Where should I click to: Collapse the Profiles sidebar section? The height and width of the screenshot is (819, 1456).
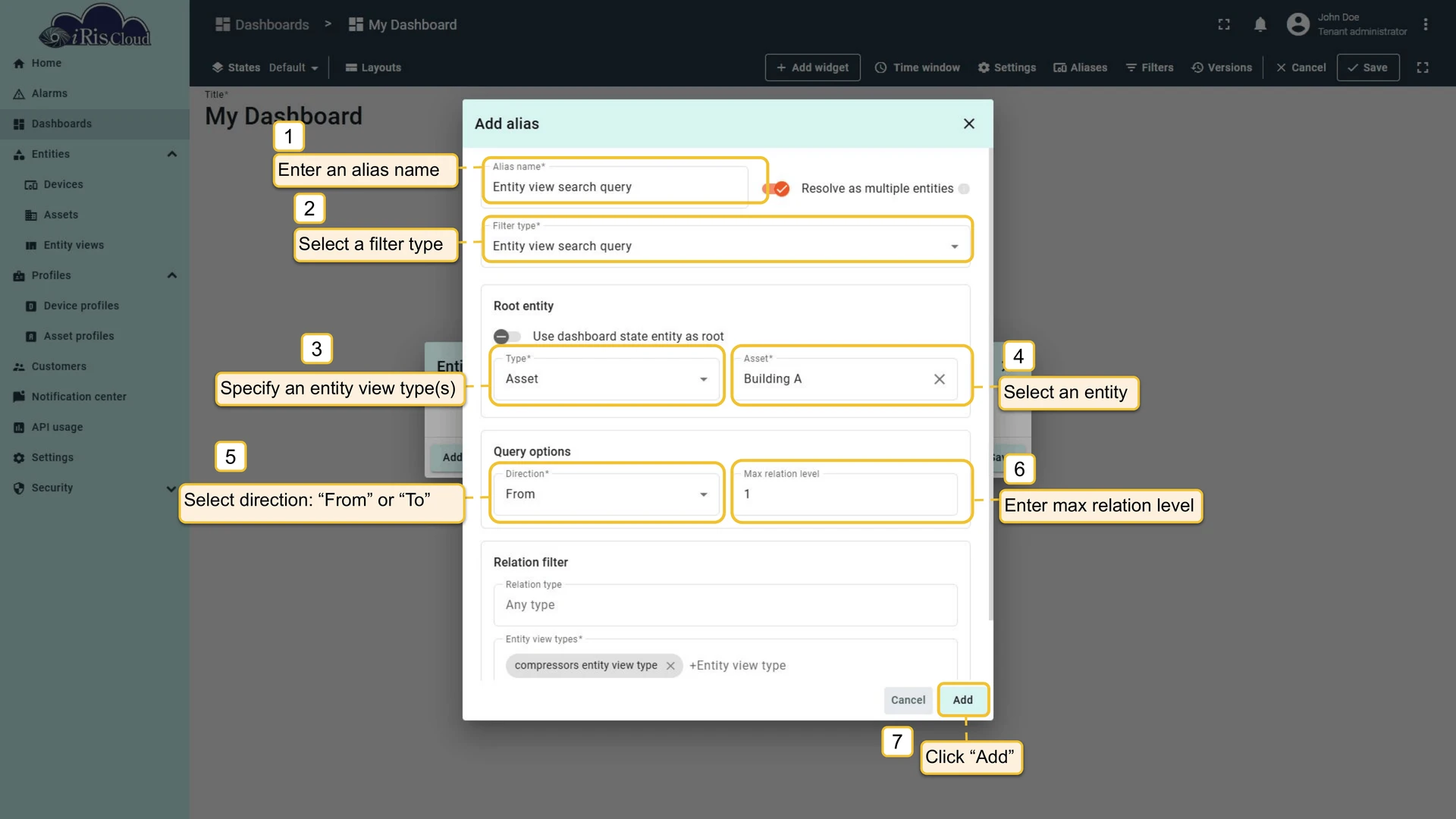[x=172, y=275]
